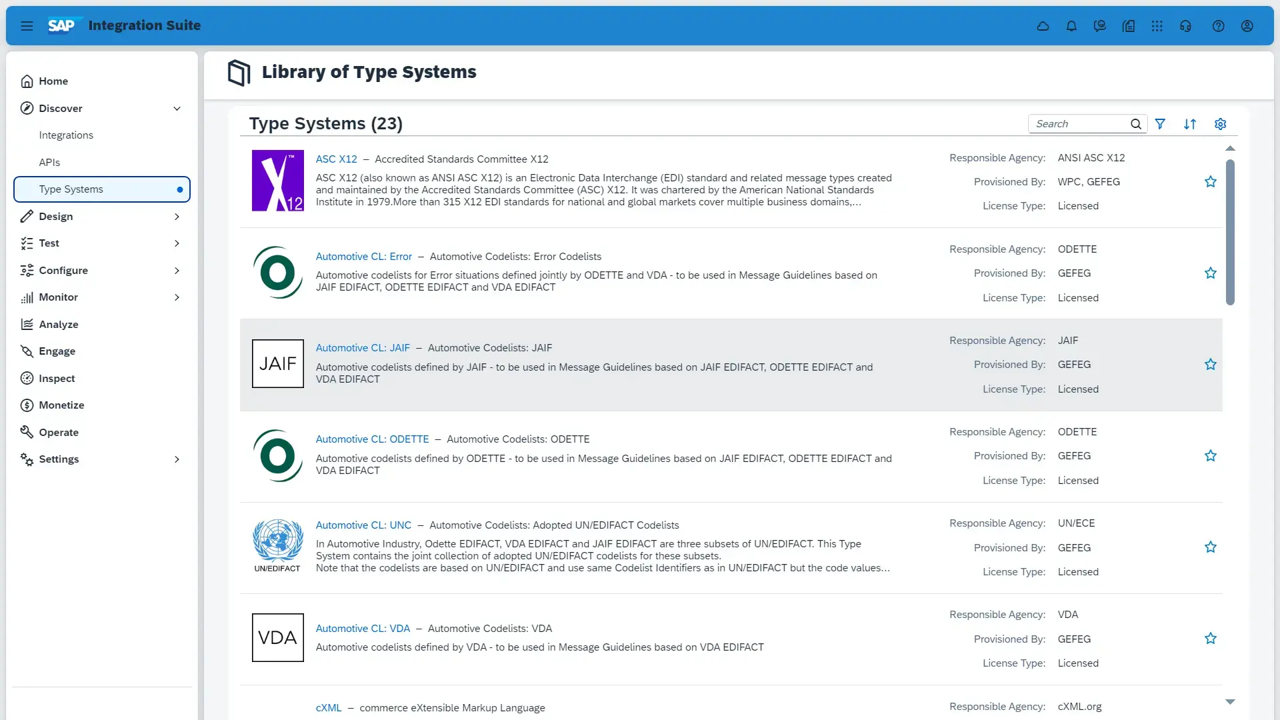Open table settings gear icon
Viewport: 1280px width, 720px height.
[x=1220, y=124]
